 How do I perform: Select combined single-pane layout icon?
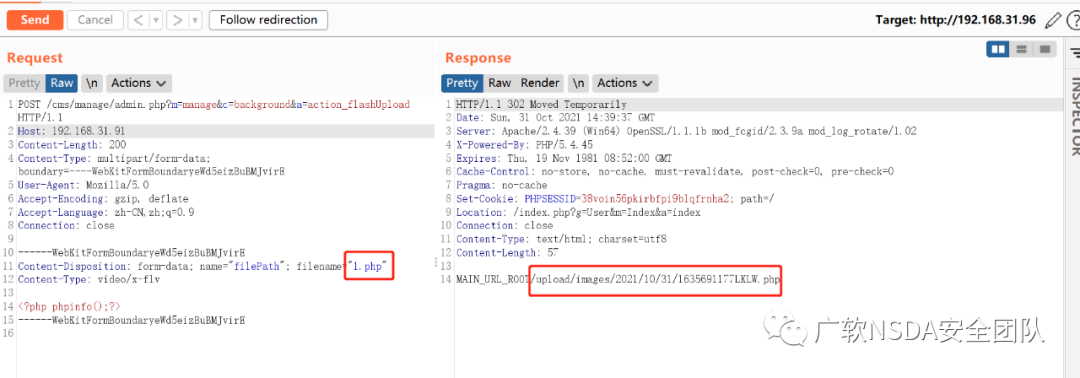(1044, 50)
